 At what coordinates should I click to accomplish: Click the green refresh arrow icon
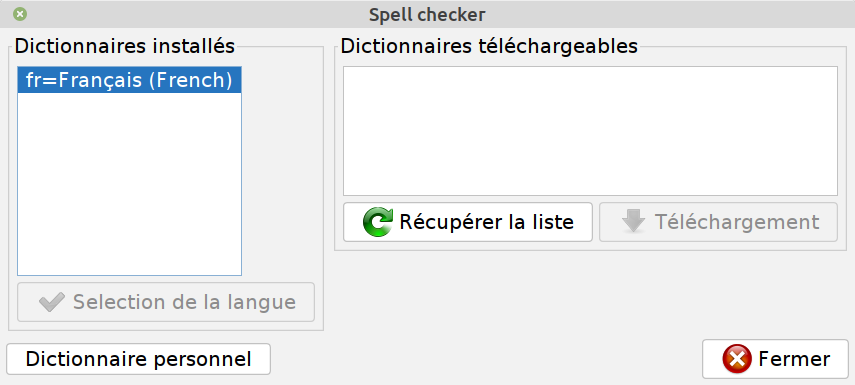tap(377, 222)
